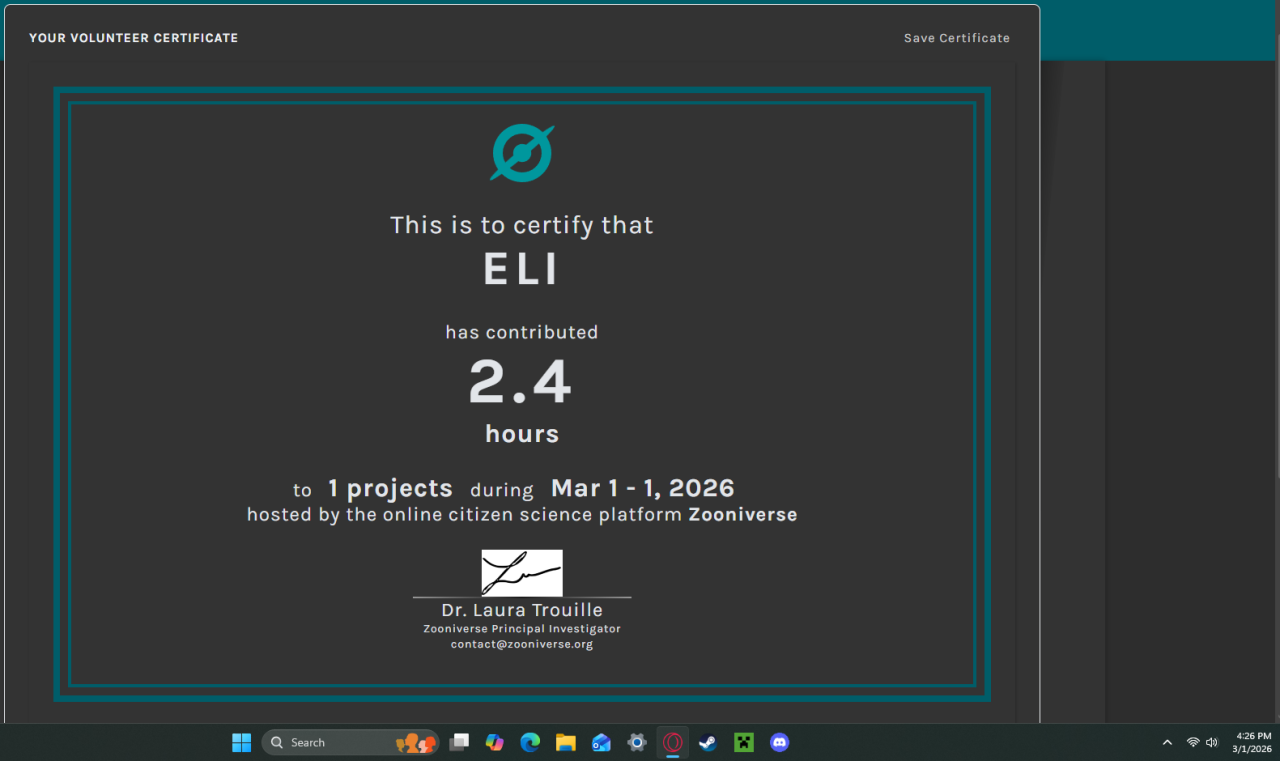Click the Wi-Fi network tray icon
The image size is (1280, 761).
click(1193, 742)
